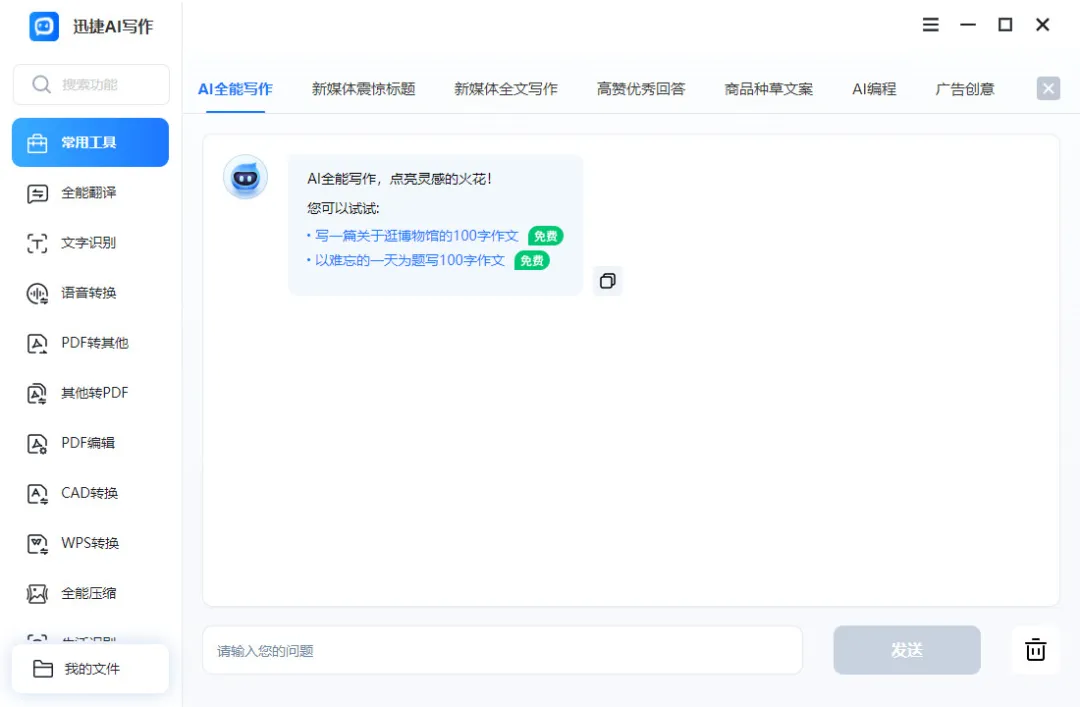Viewport: 1080px width, 707px height.
Task: Open the 高赞优秀回答 tab
Action: (x=640, y=88)
